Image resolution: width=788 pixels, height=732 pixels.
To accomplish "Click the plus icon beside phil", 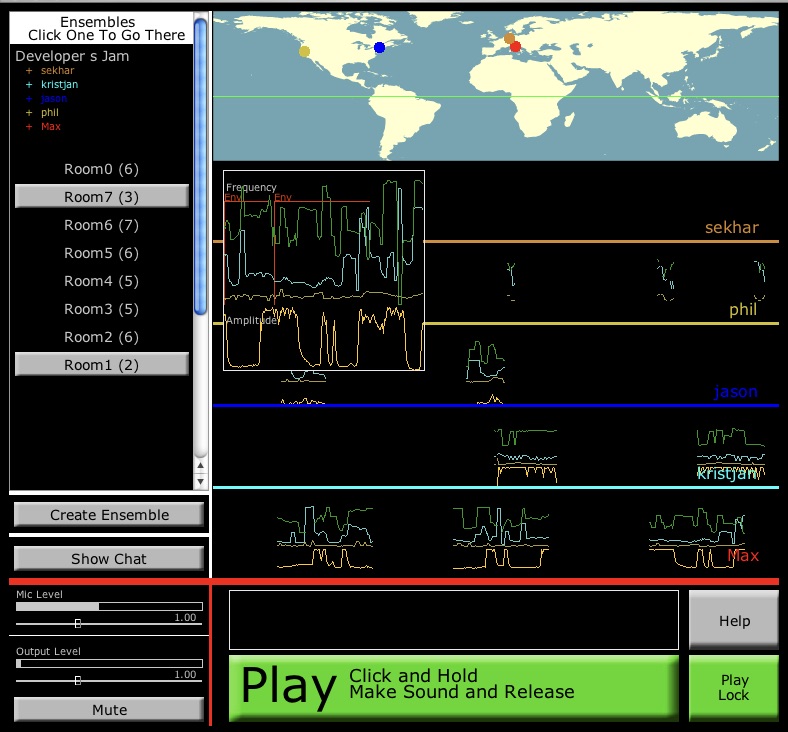I will click(29, 113).
